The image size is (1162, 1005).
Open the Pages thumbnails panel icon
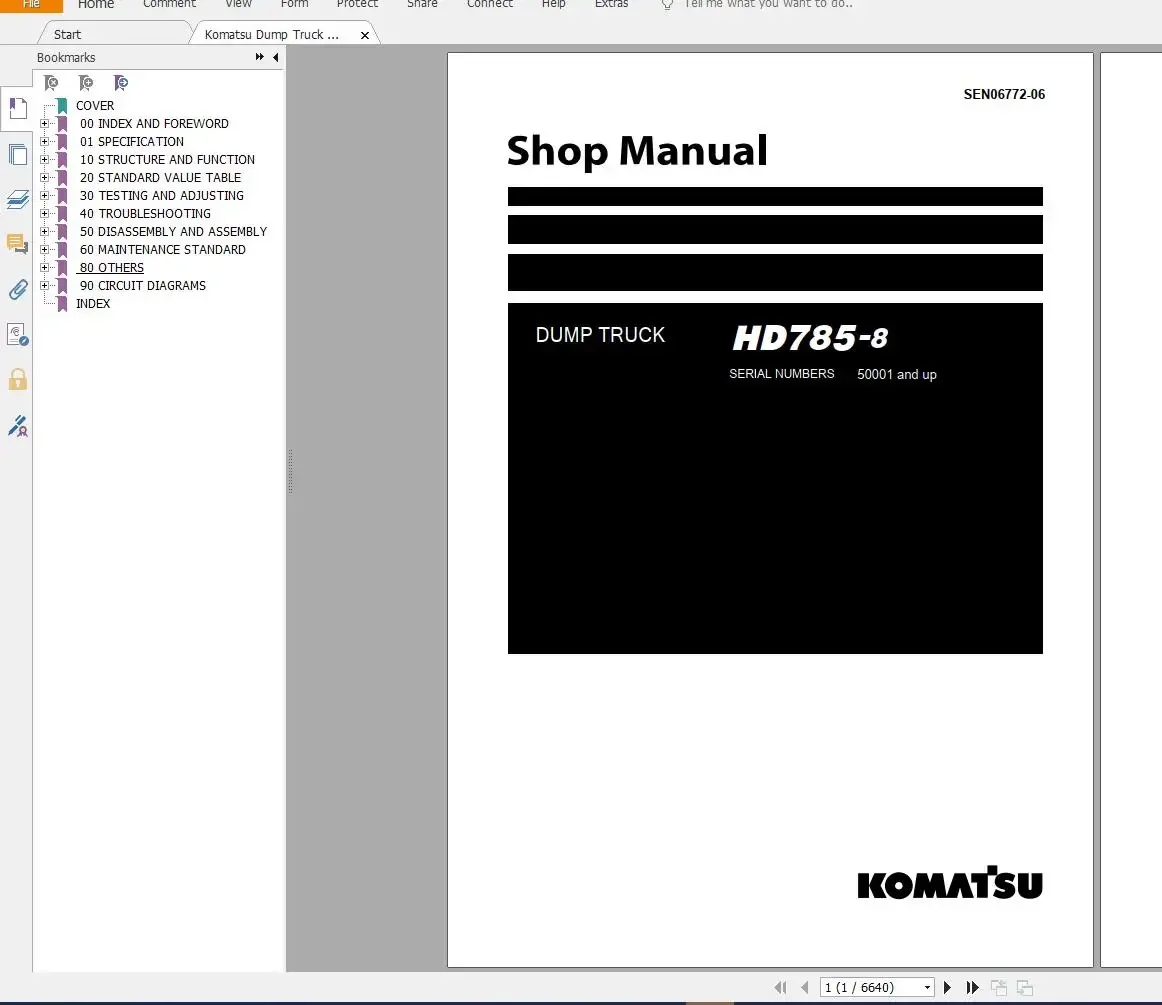pyautogui.click(x=18, y=155)
